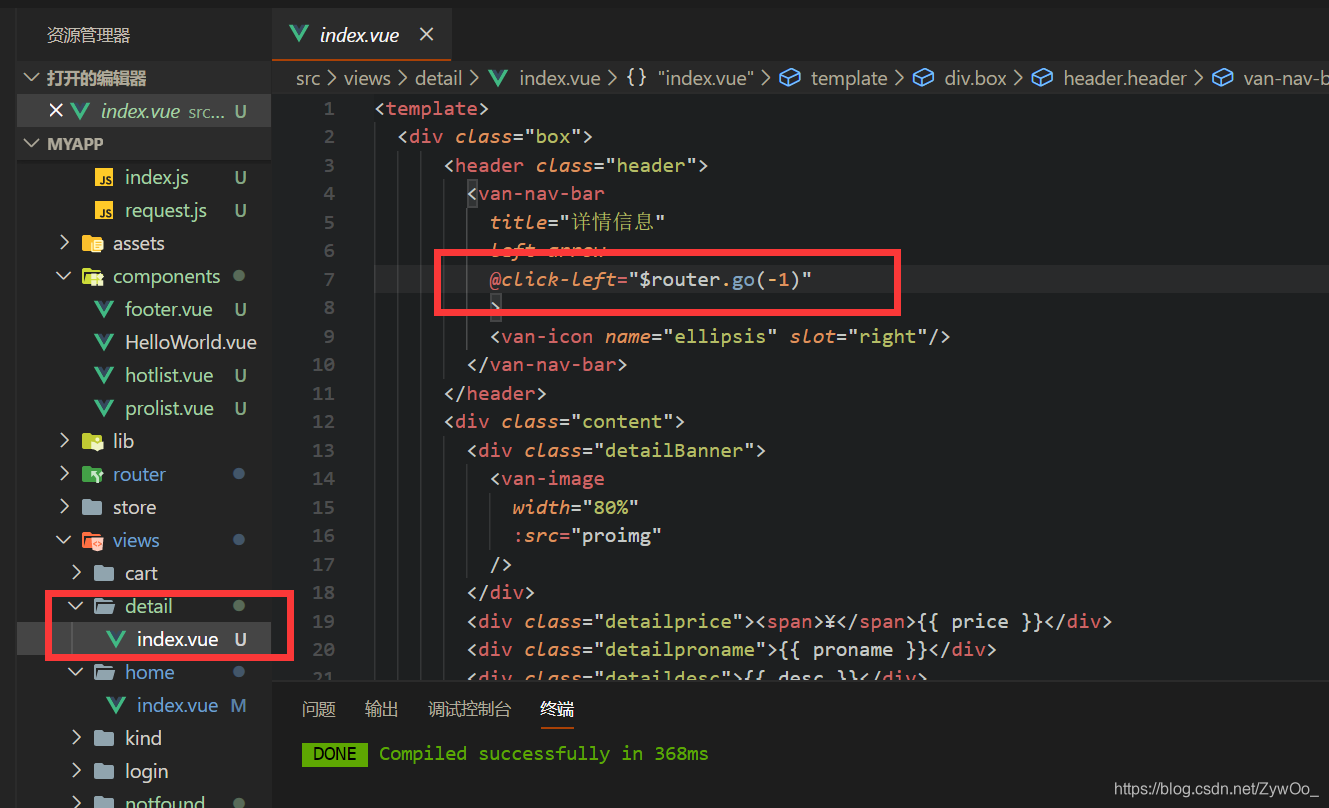Click the template breadcrumb segment
This screenshot has height=808, width=1329.
849,78
